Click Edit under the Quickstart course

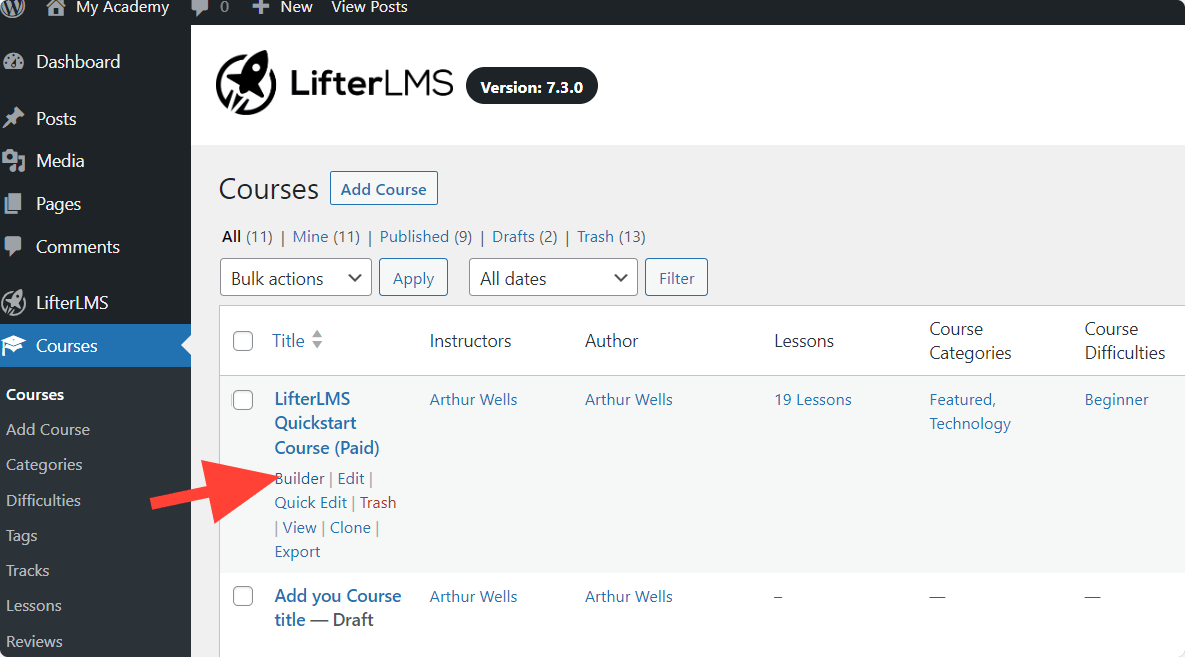point(351,479)
